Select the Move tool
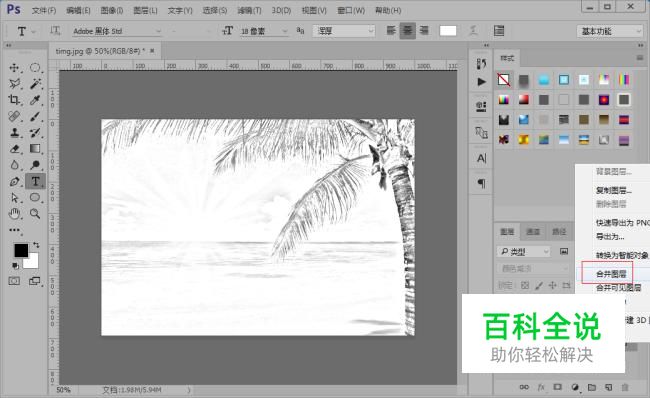 15,68
